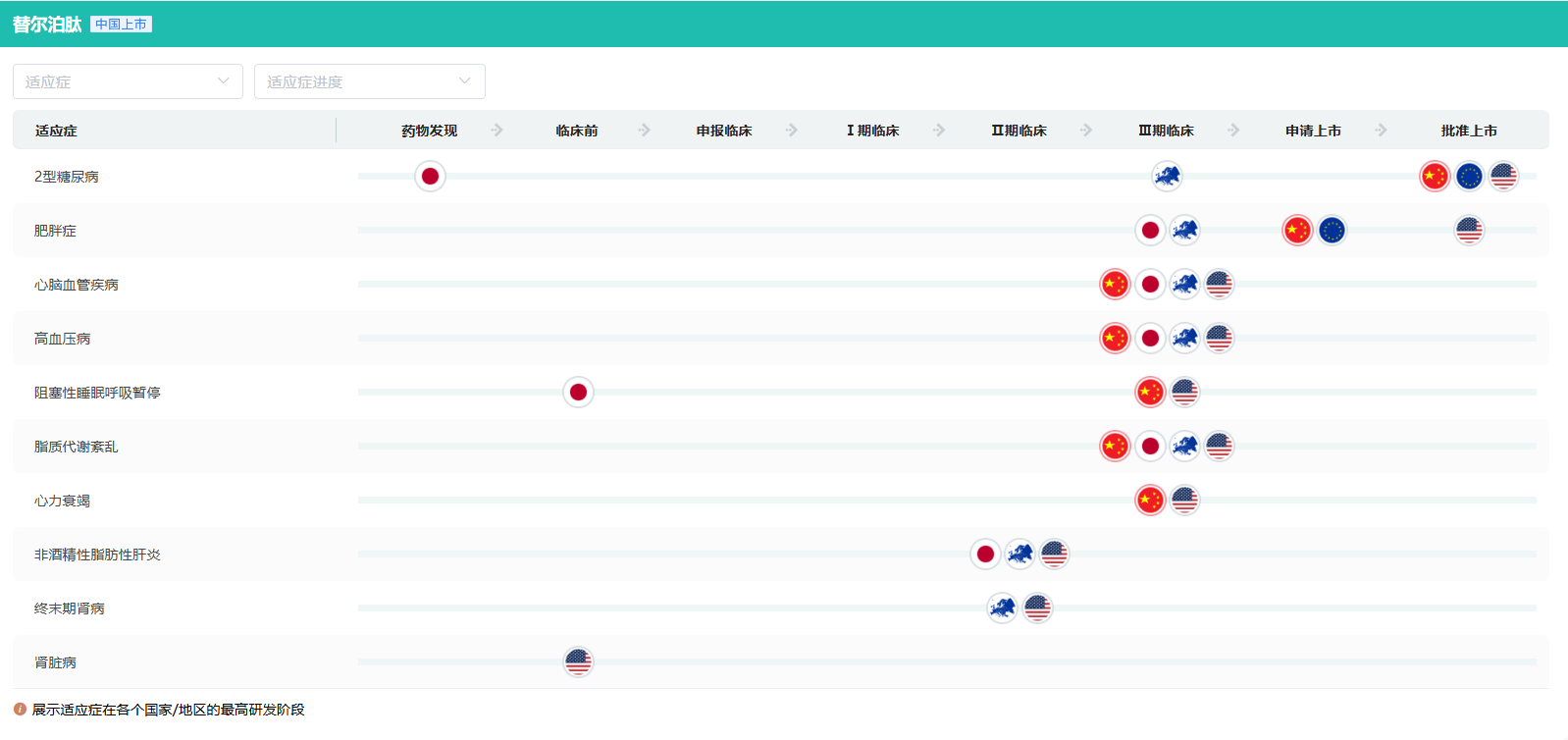Image resolution: width=1568 pixels, height=740 pixels.
Task: Click Europe map icon in the 高血压 row
Action: [x=1184, y=339]
